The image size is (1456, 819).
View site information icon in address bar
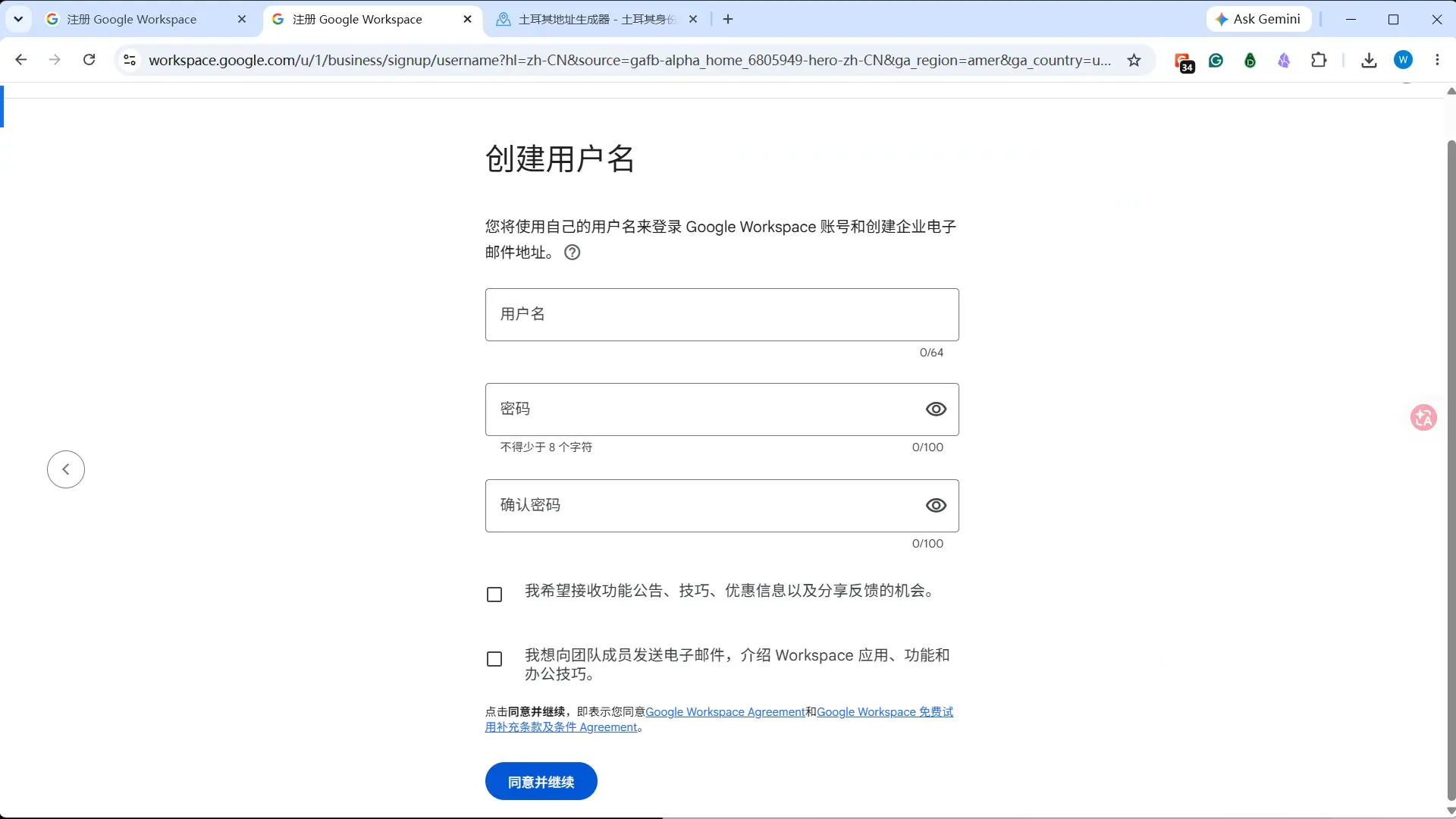pos(130,60)
